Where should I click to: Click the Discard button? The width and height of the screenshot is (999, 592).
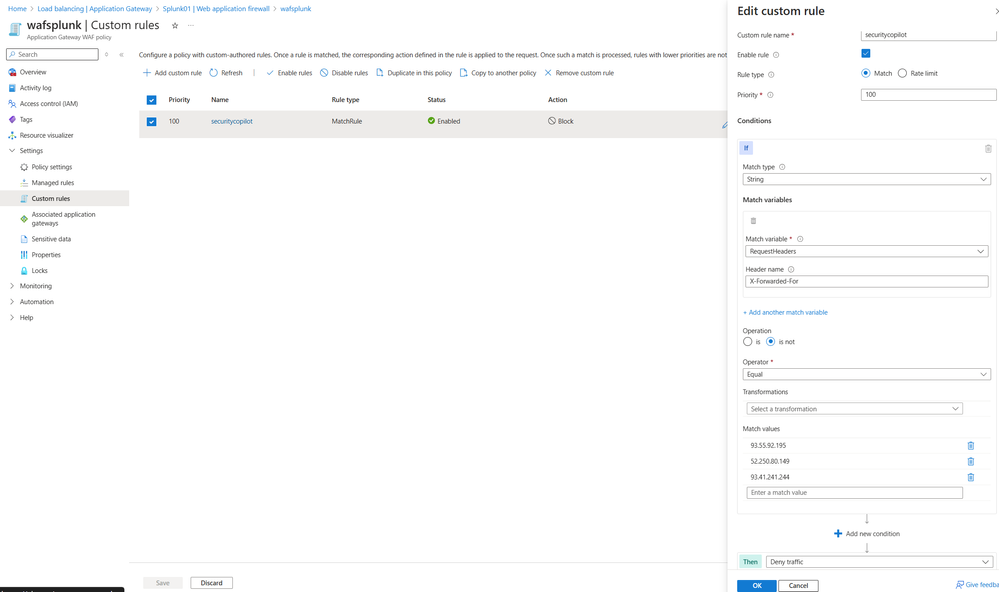pos(212,582)
